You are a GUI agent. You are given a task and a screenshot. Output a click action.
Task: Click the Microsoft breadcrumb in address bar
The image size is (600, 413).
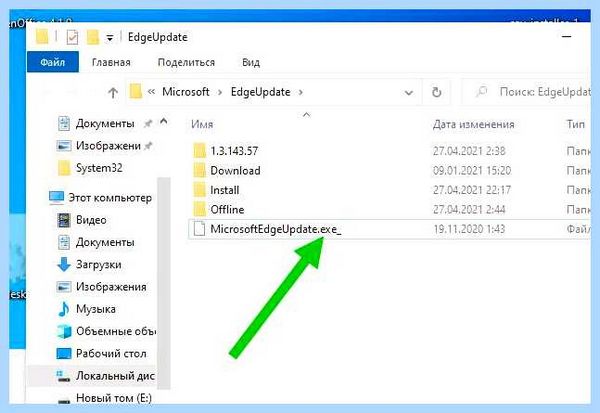pos(186,92)
